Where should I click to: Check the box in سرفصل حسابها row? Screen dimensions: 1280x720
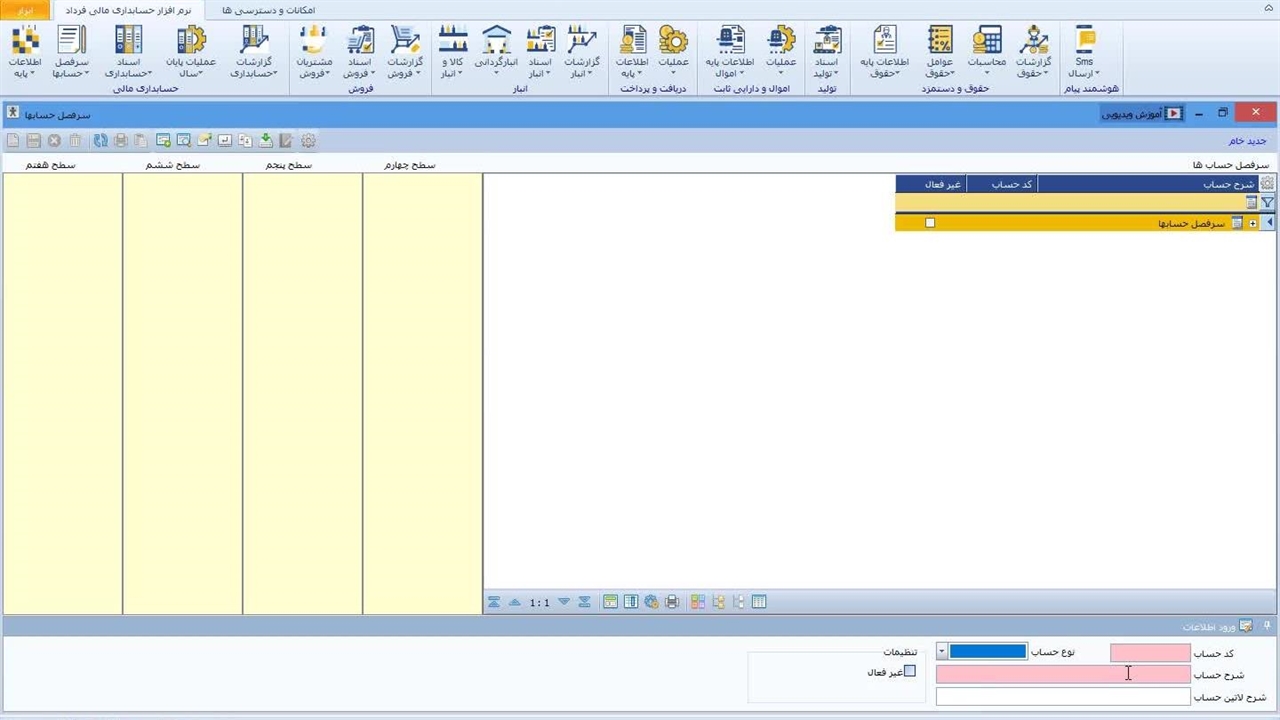click(930, 223)
